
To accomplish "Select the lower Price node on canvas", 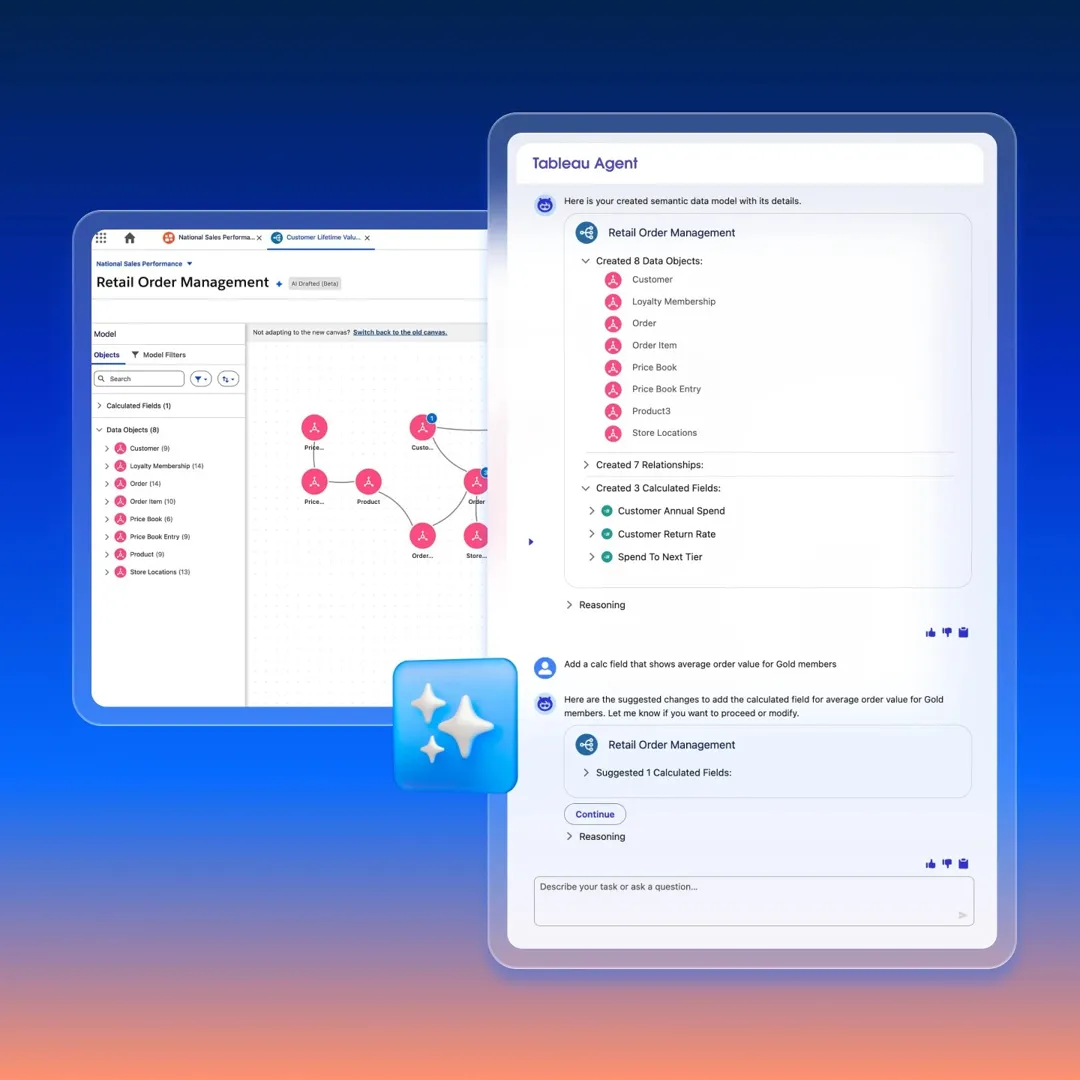I will tap(314, 481).
